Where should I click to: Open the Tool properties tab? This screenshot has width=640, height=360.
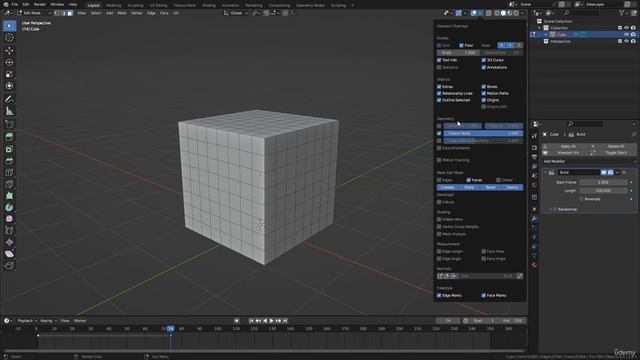click(x=534, y=136)
